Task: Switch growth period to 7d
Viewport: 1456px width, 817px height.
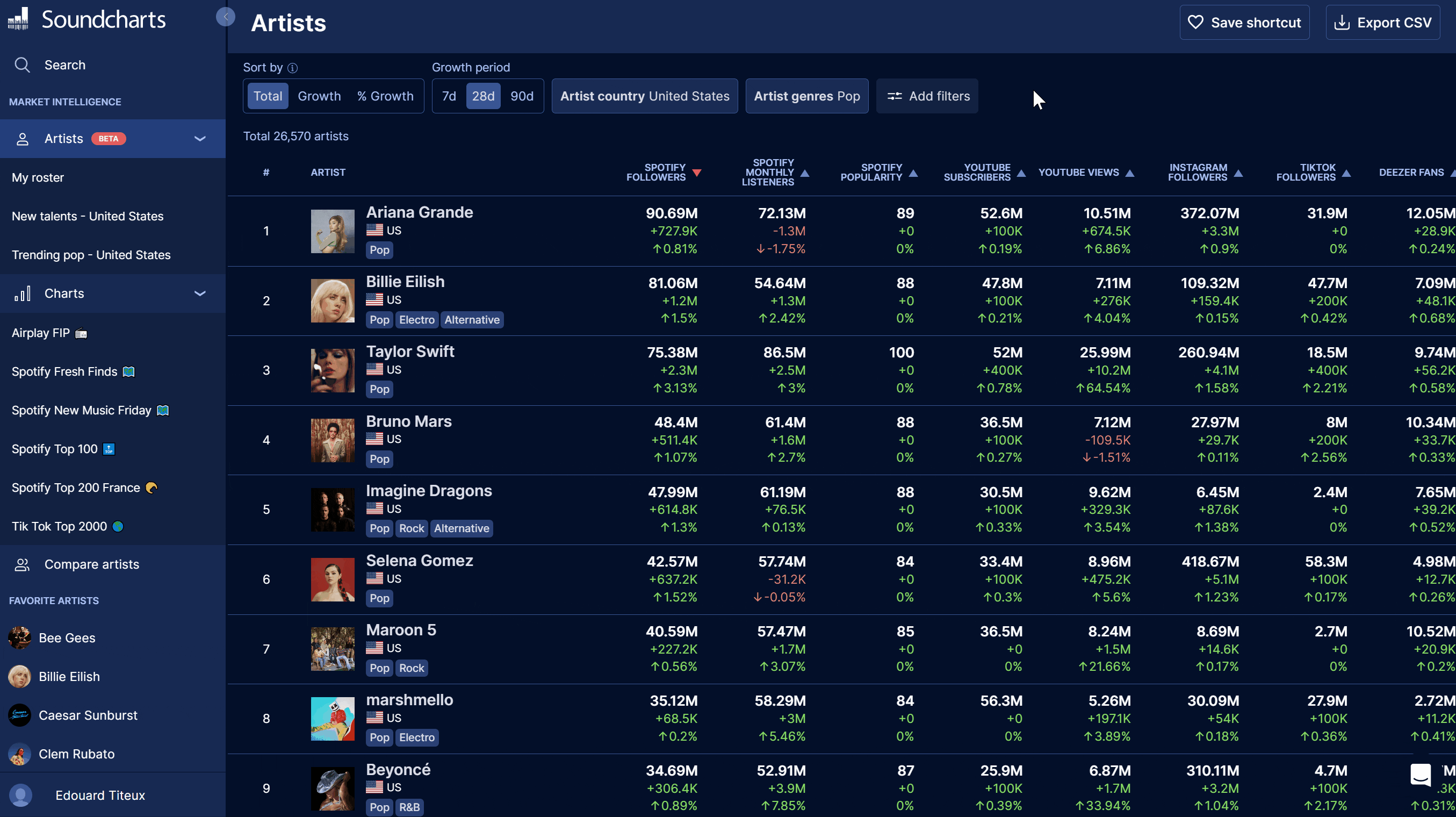Action: pyautogui.click(x=449, y=96)
